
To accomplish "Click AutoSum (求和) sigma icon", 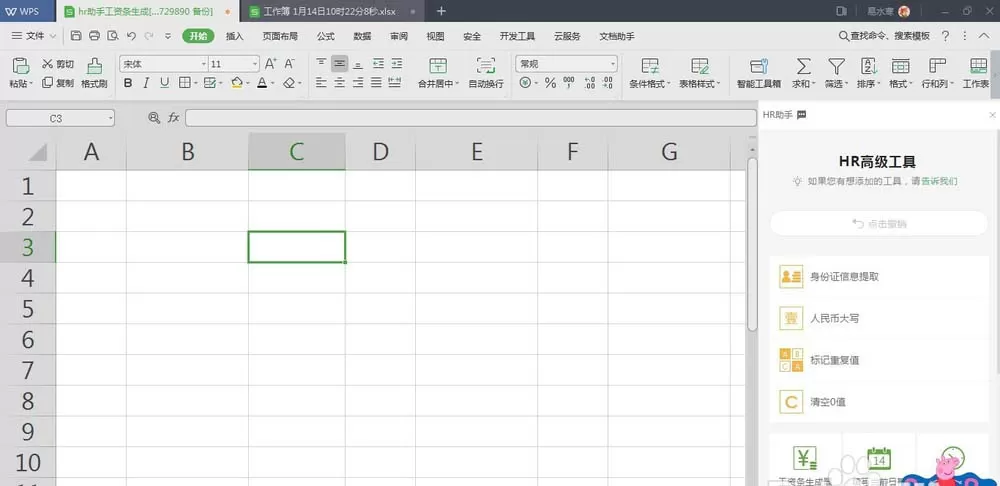I will (x=804, y=66).
